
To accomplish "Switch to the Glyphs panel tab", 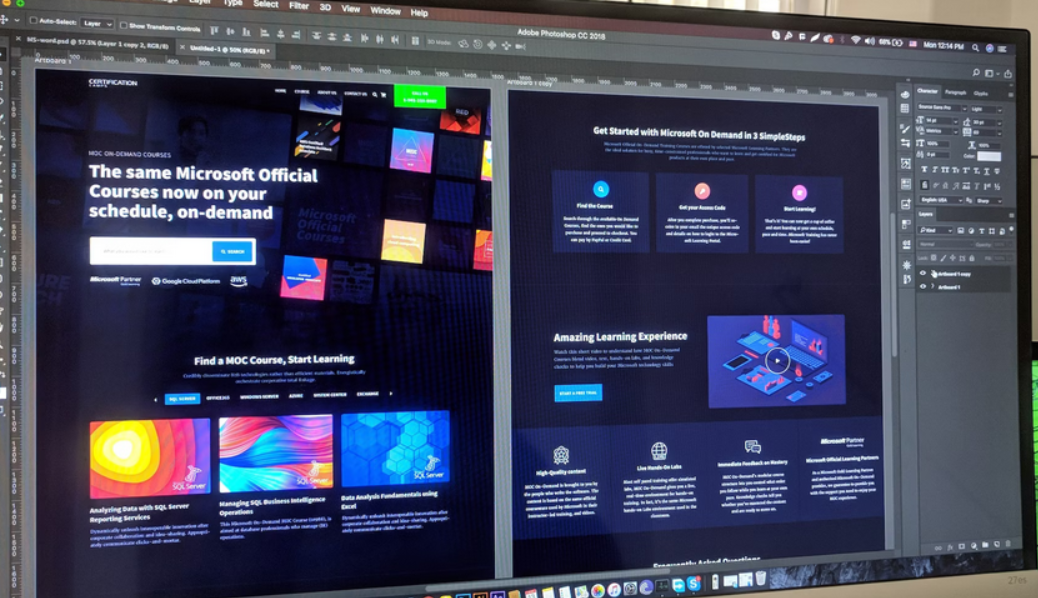I will click(x=980, y=93).
